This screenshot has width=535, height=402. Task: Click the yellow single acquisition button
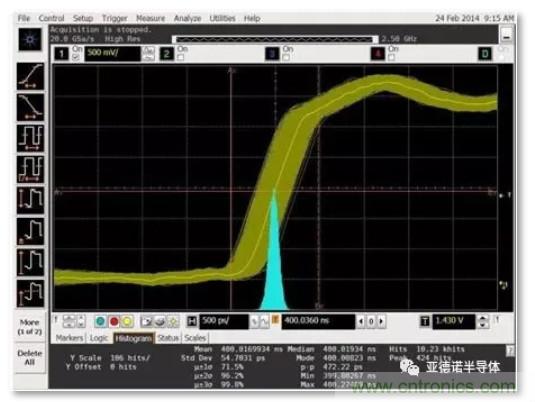coord(127,321)
